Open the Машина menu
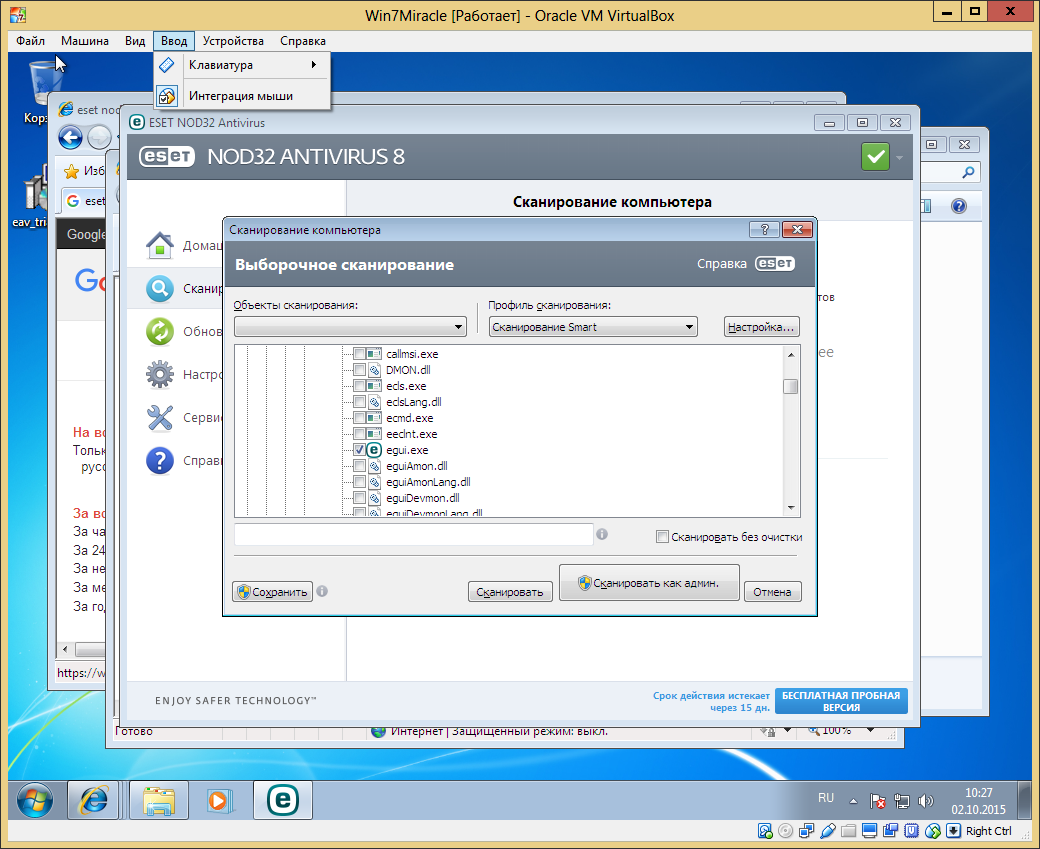This screenshot has height=849, width=1040. tap(85, 41)
